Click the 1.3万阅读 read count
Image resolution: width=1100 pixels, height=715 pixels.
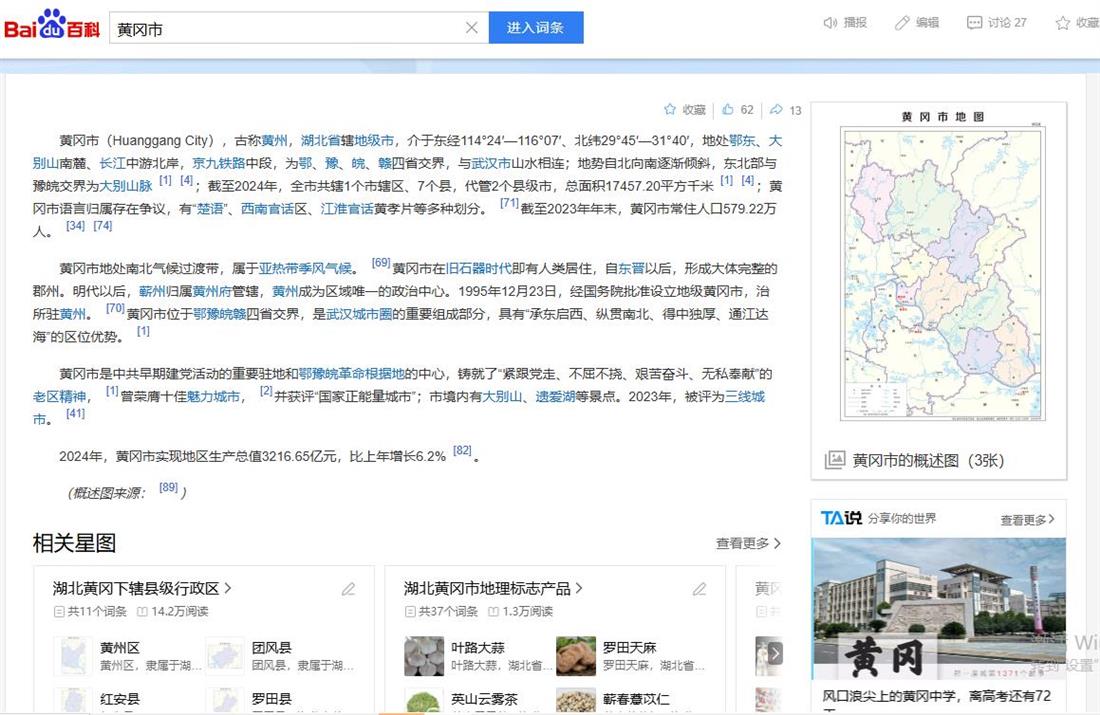(x=528, y=611)
